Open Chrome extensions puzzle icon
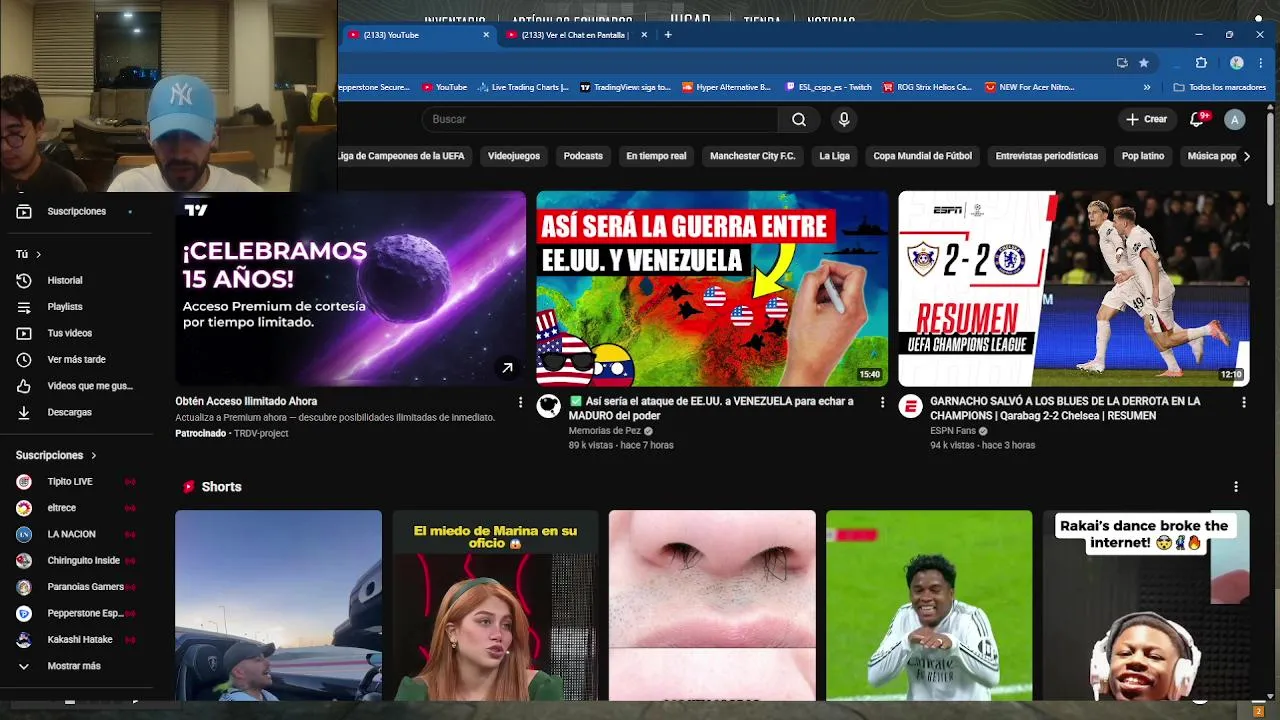Screen dimensions: 1280x720 click(1201, 63)
